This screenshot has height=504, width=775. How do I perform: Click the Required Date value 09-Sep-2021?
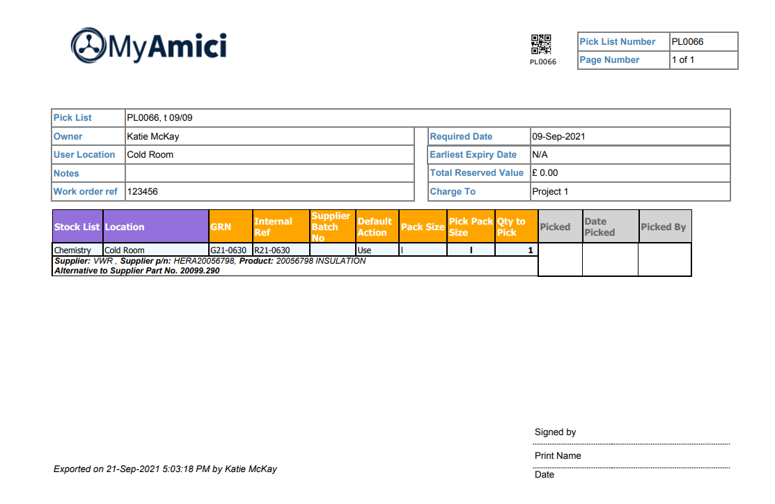coord(559,137)
